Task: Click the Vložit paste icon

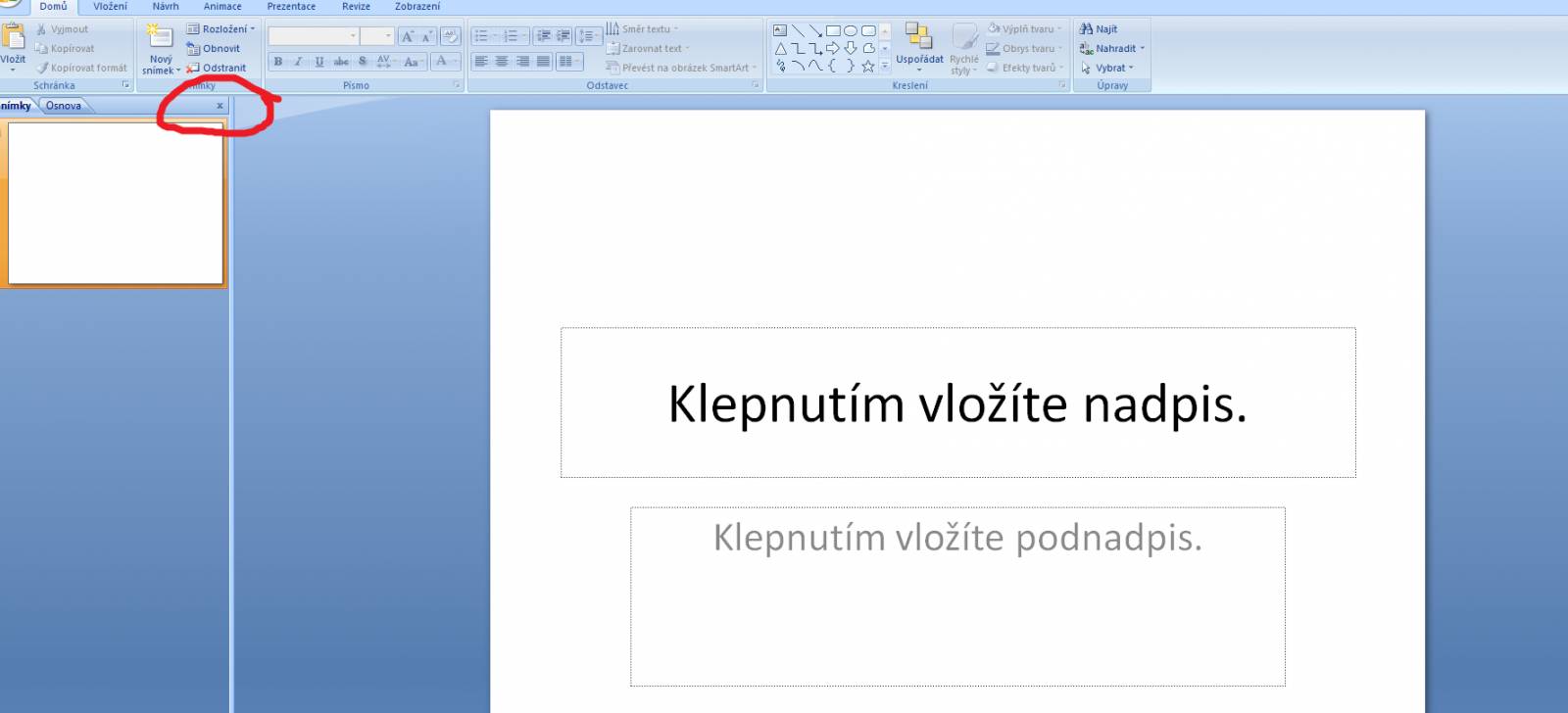Action: (x=13, y=36)
